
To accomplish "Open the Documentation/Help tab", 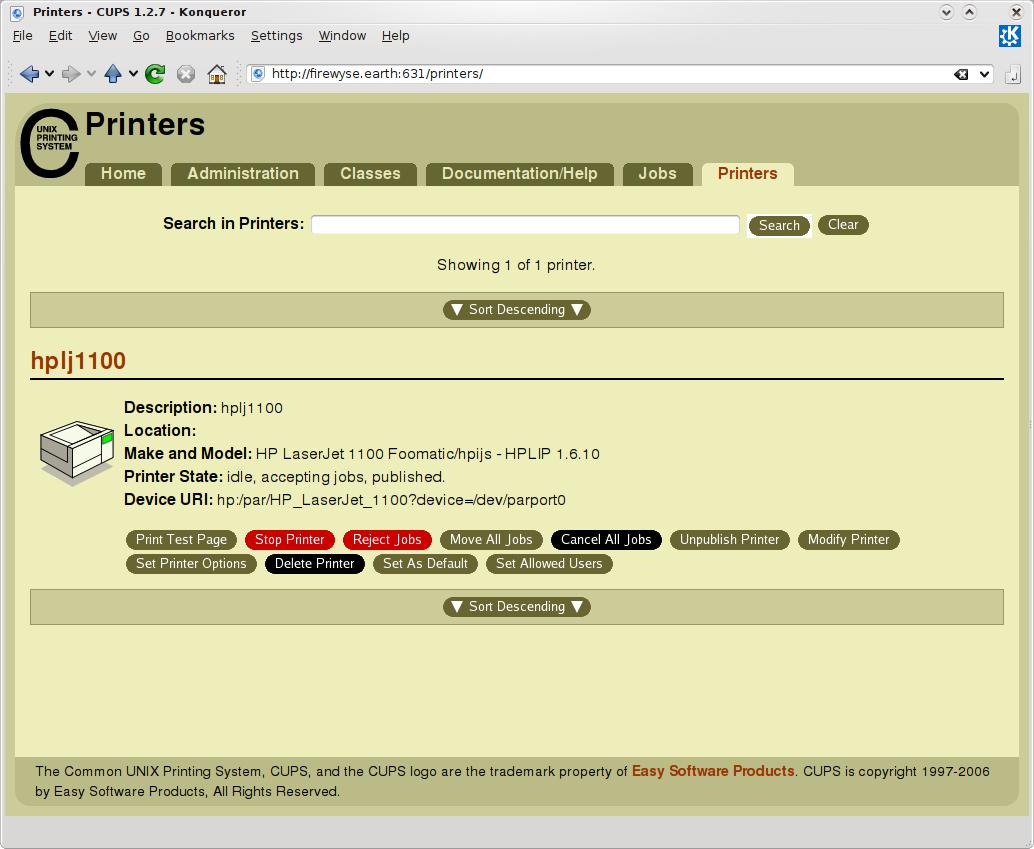I will pyautogui.click(x=520, y=173).
